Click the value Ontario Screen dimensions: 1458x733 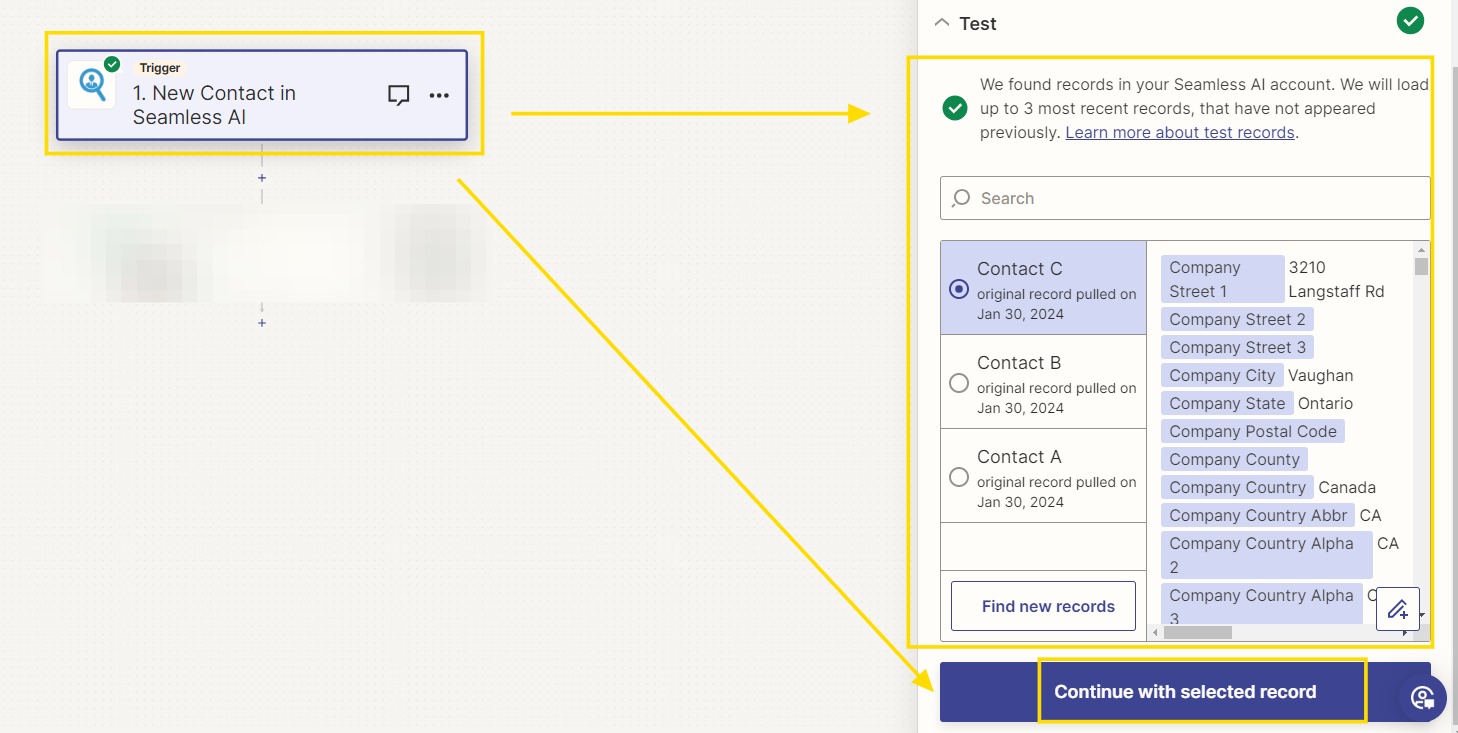coord(1325,403)
